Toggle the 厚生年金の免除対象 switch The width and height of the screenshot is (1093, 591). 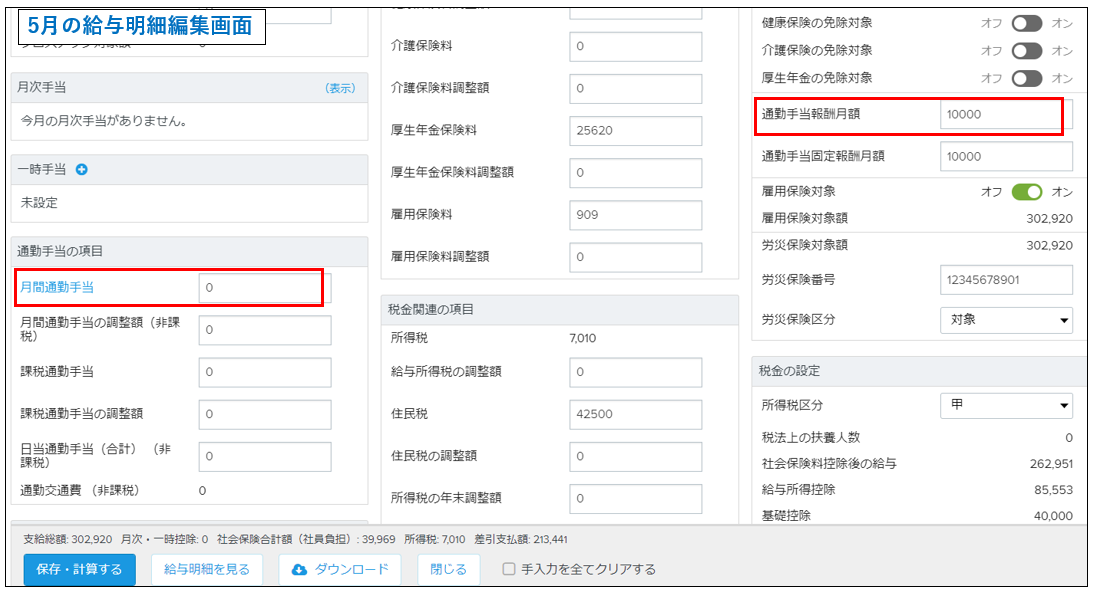pyautogui.click(x=1026, y=78)
